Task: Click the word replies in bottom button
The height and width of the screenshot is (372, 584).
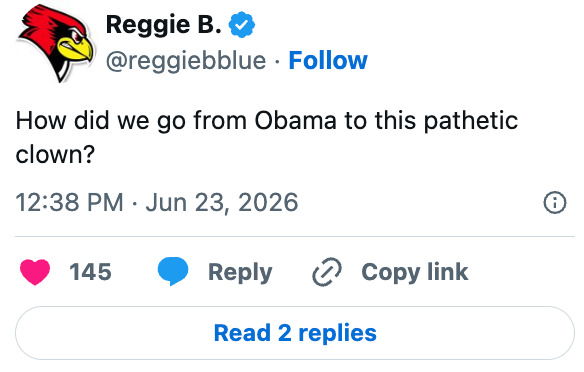Action: click(337, 333)
